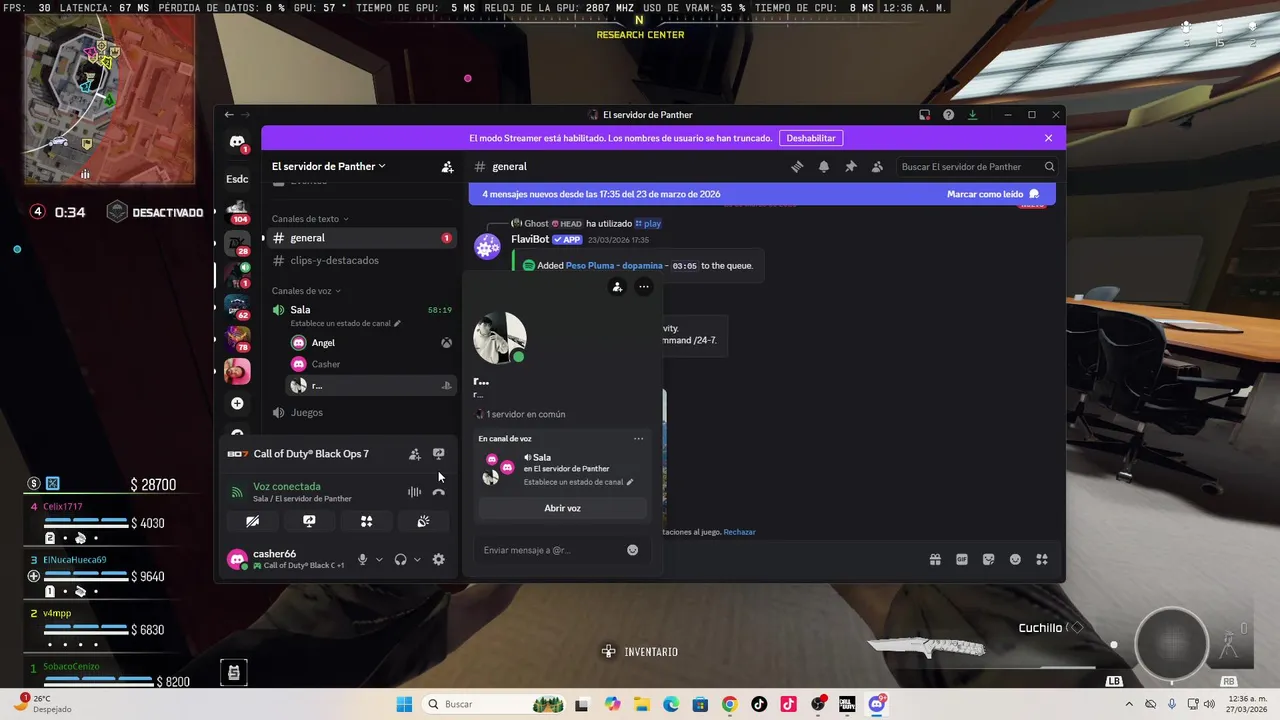
Task: Open gift icon in message bar
Action: coord(935,560)
